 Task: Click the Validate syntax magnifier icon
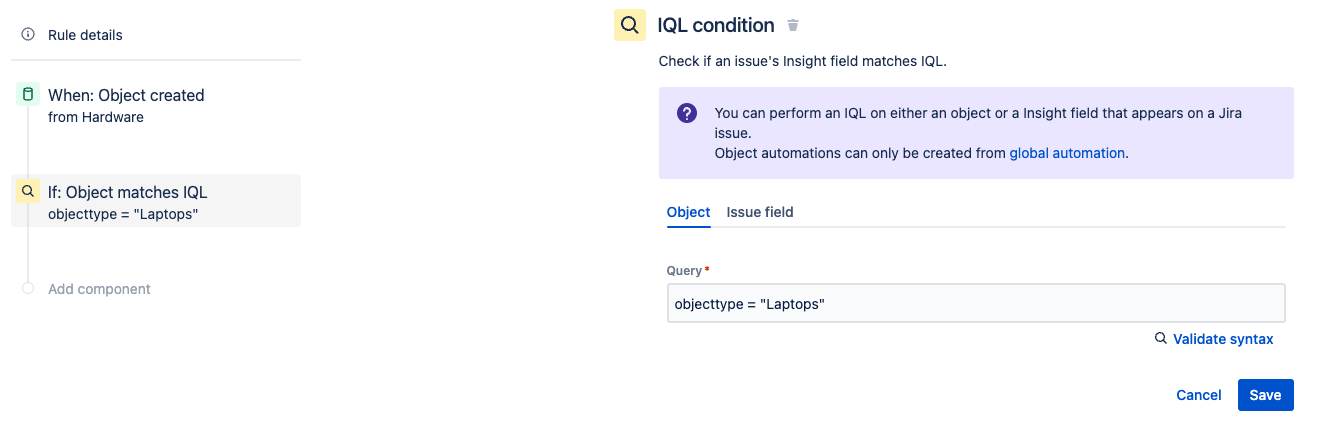[1161, 339]
